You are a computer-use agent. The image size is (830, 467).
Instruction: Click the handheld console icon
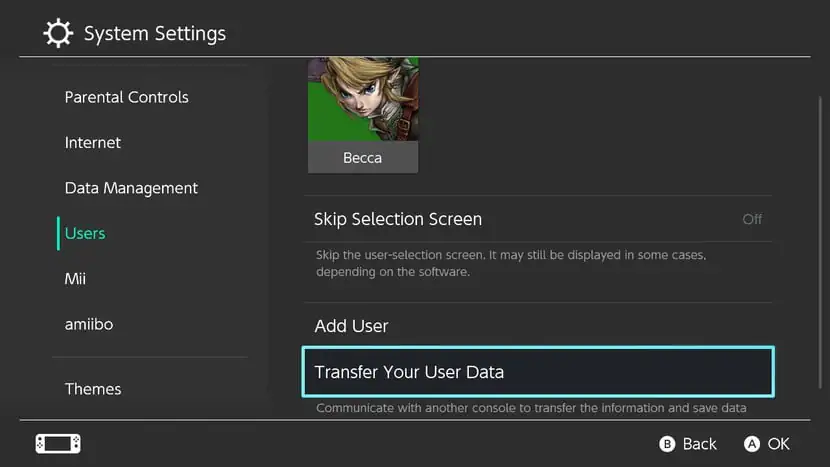click(58, 443)
